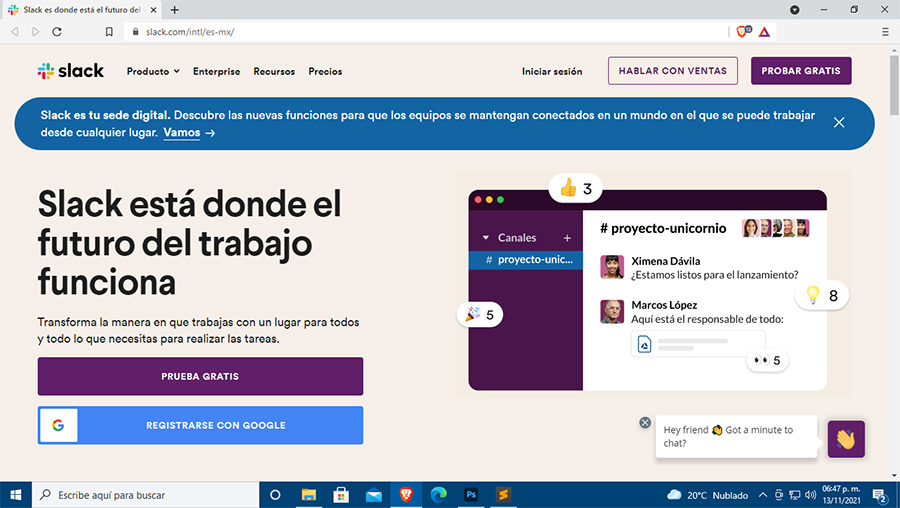Screen dimensions: 900x508
Task: Click the 'Hey friend' chat message
Action: coord(736,436)
